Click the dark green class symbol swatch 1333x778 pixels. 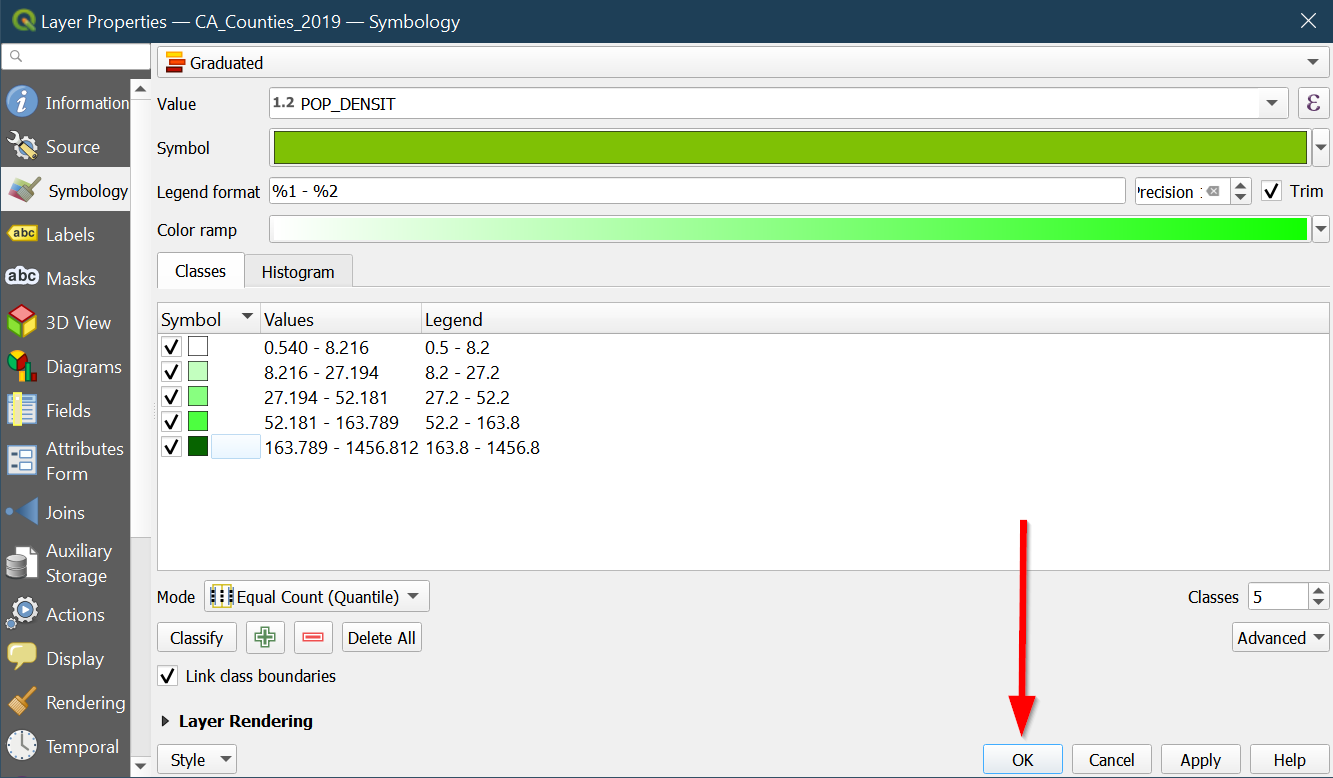(198, 447)
